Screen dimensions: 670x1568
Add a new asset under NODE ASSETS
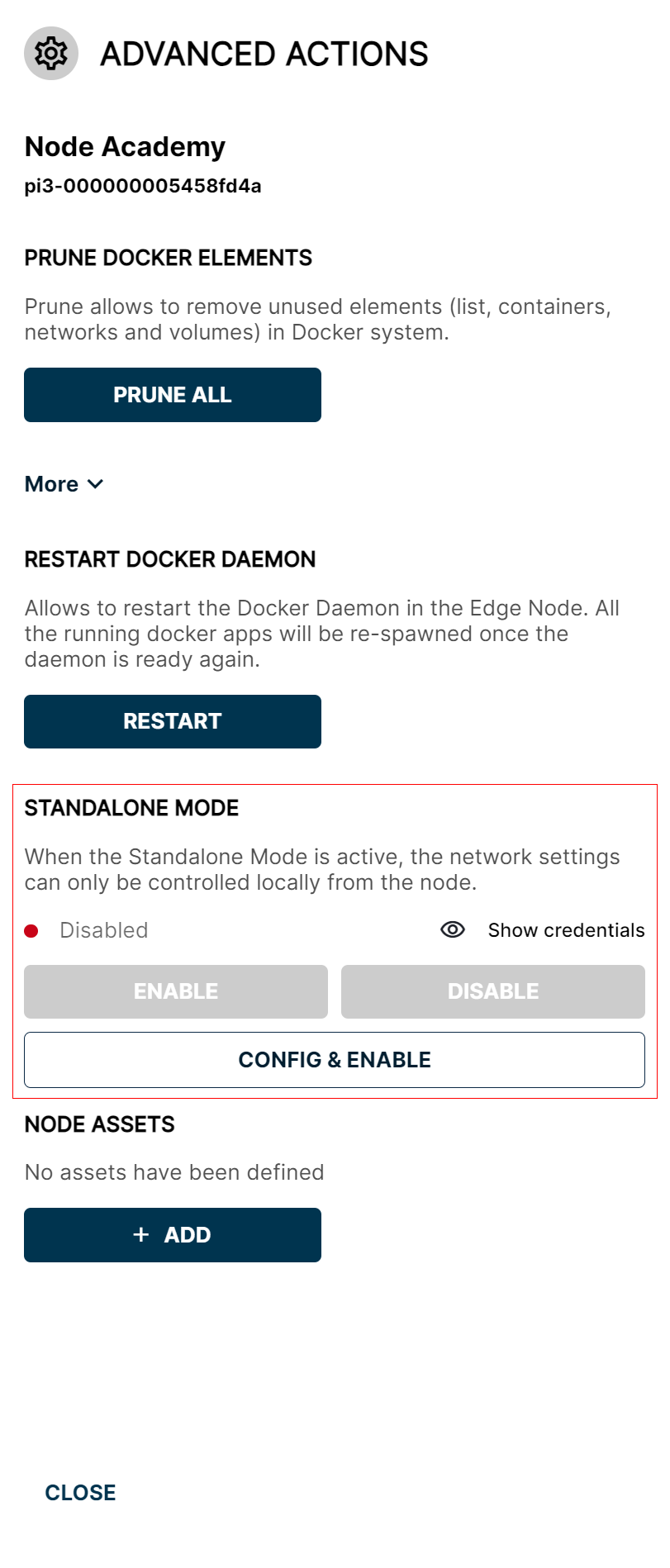(172, 1234)
